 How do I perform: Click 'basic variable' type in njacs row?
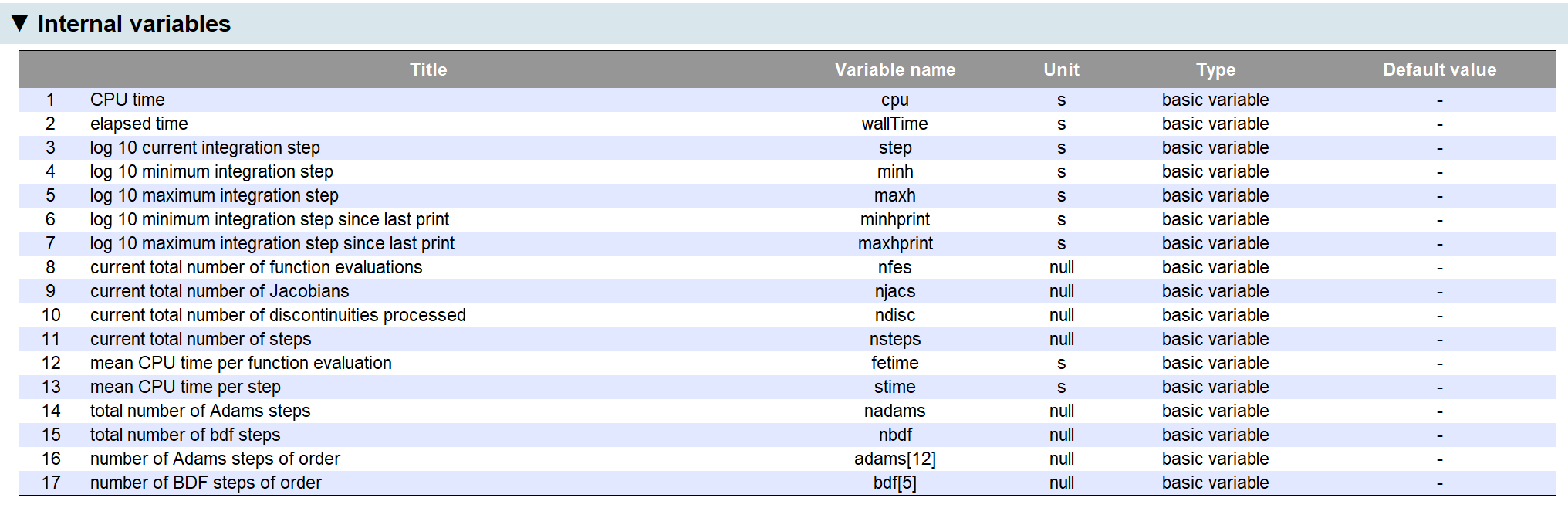click(1215, 291)
